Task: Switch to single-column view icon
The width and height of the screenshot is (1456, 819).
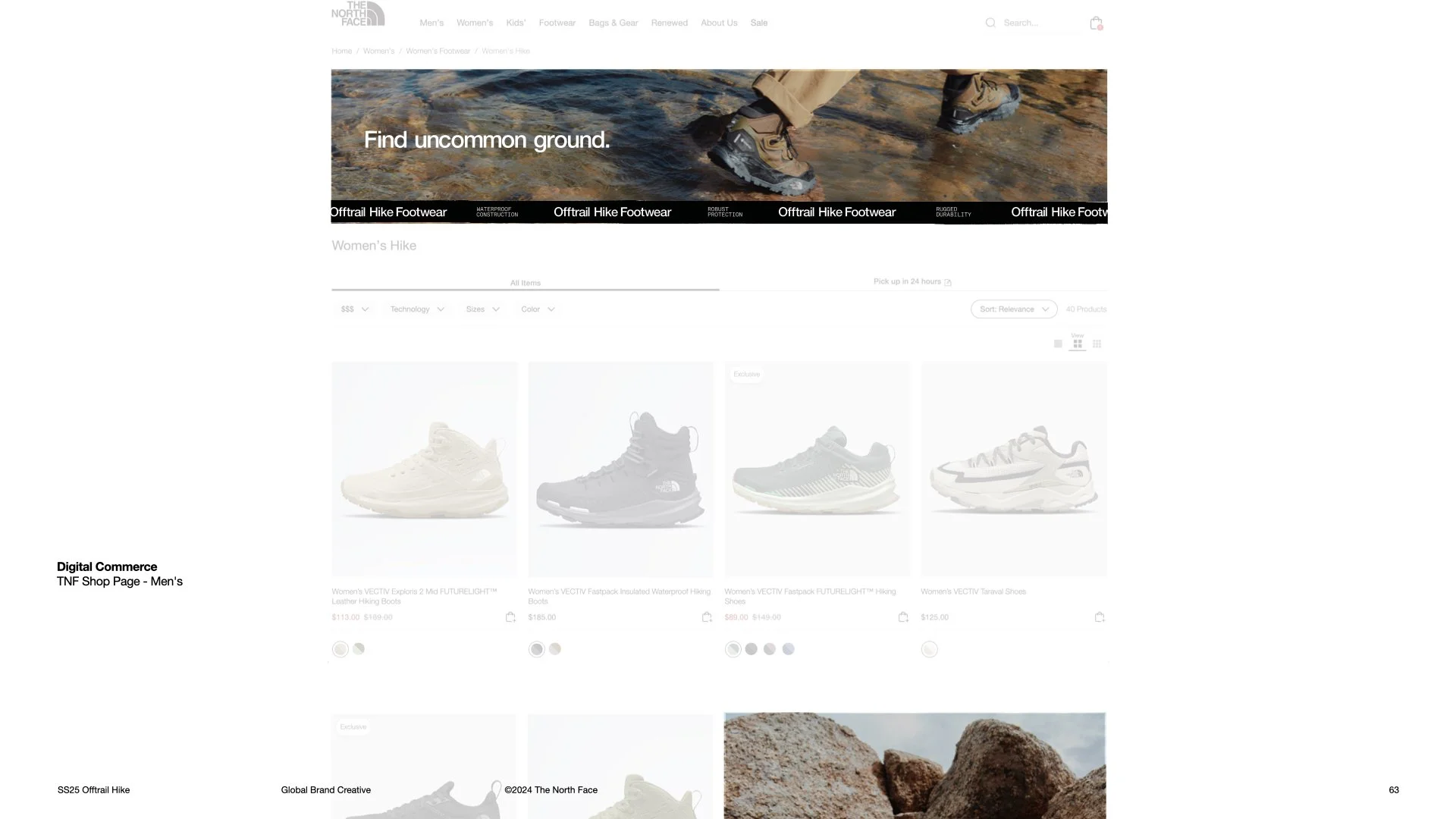Action: (x=1058, y=344)
